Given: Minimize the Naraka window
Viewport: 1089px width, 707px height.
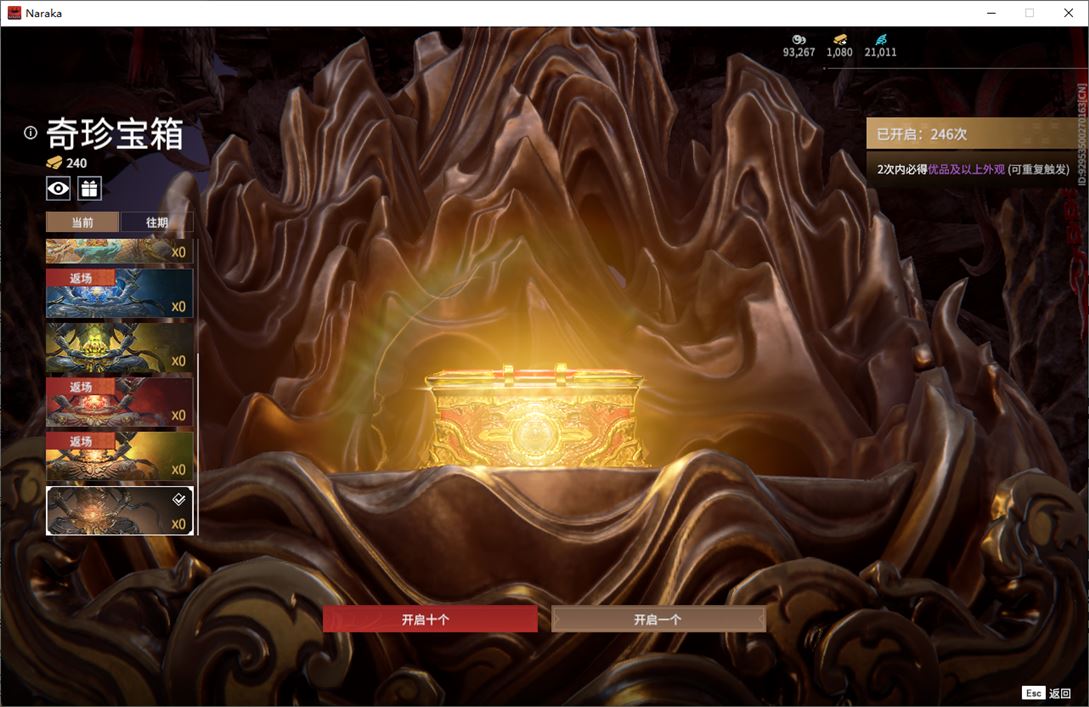Looking at the screenshot, I should pyautogui.click(x=991, y=13).
